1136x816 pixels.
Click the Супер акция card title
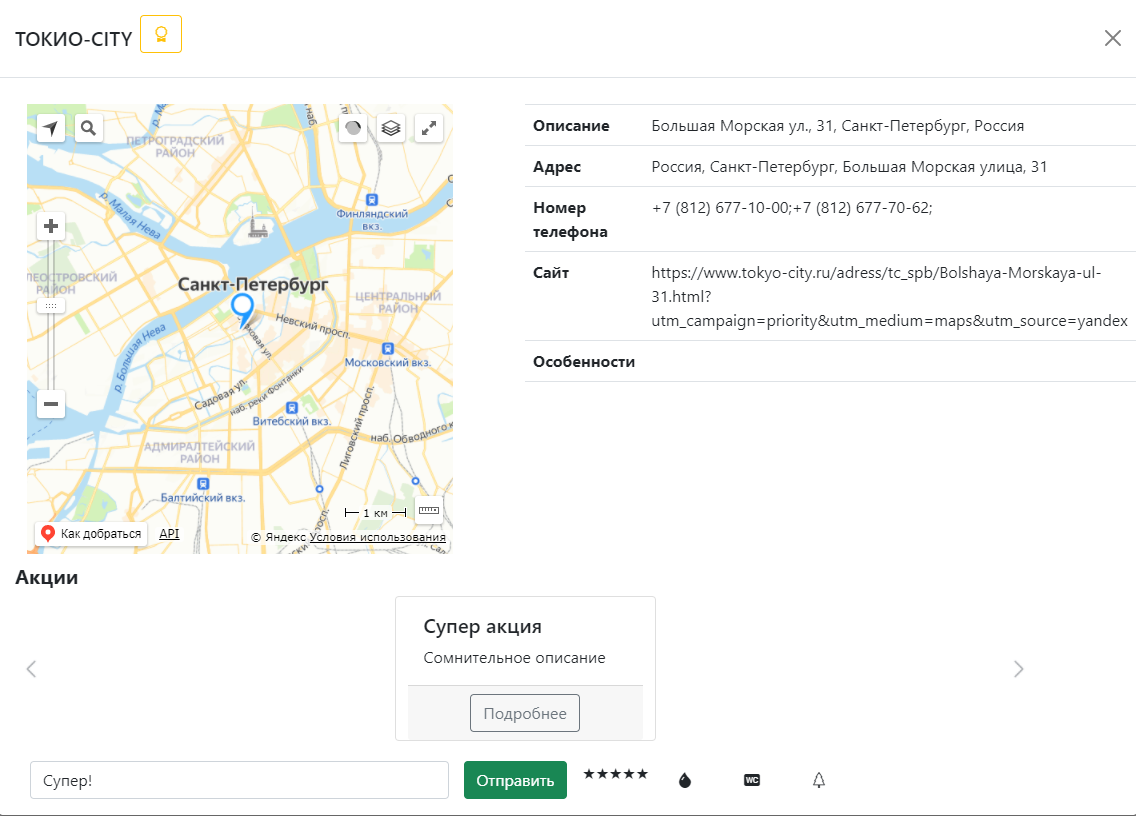coord(483,626)
